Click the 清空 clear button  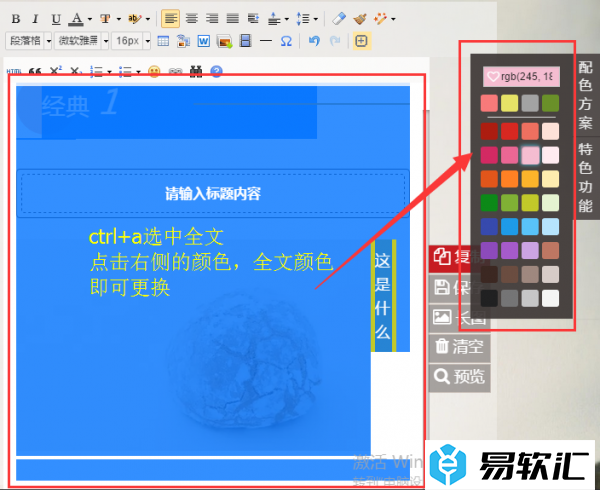(x=459, y=347)
